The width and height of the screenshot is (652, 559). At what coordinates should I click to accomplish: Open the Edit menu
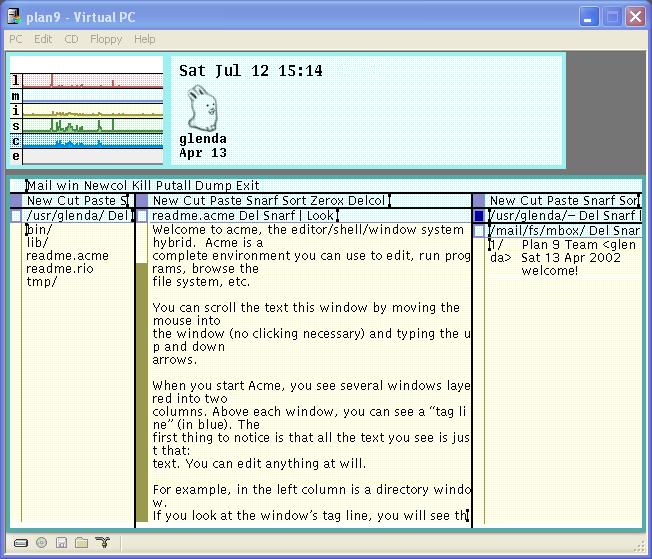(x=43, y=39)
